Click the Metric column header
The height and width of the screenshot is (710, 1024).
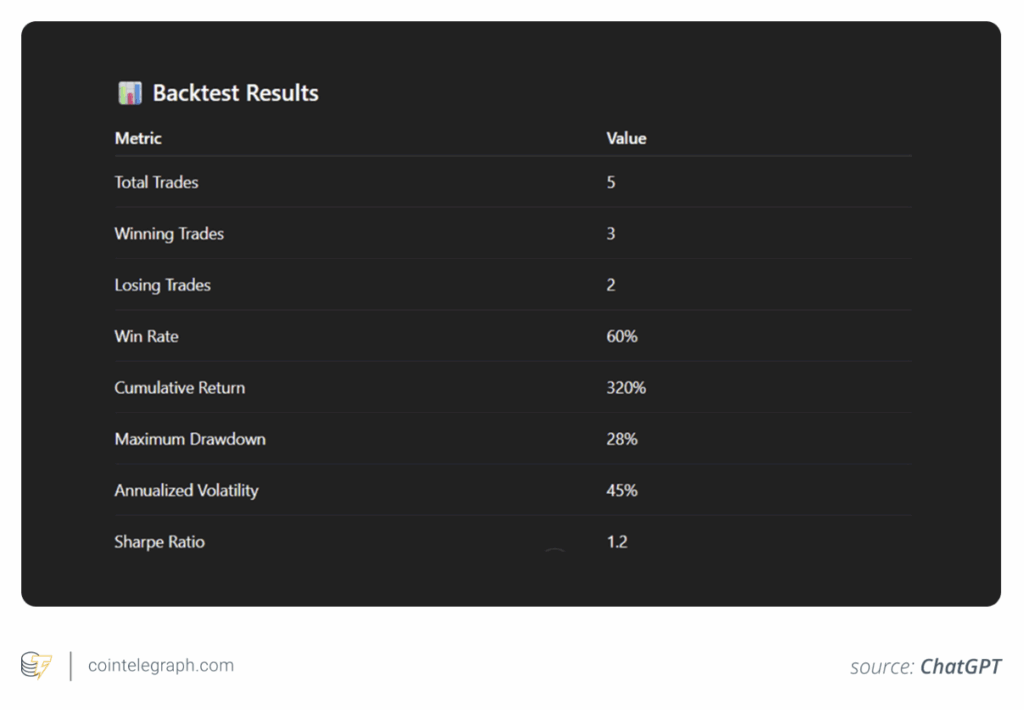(x=138, y=138)
